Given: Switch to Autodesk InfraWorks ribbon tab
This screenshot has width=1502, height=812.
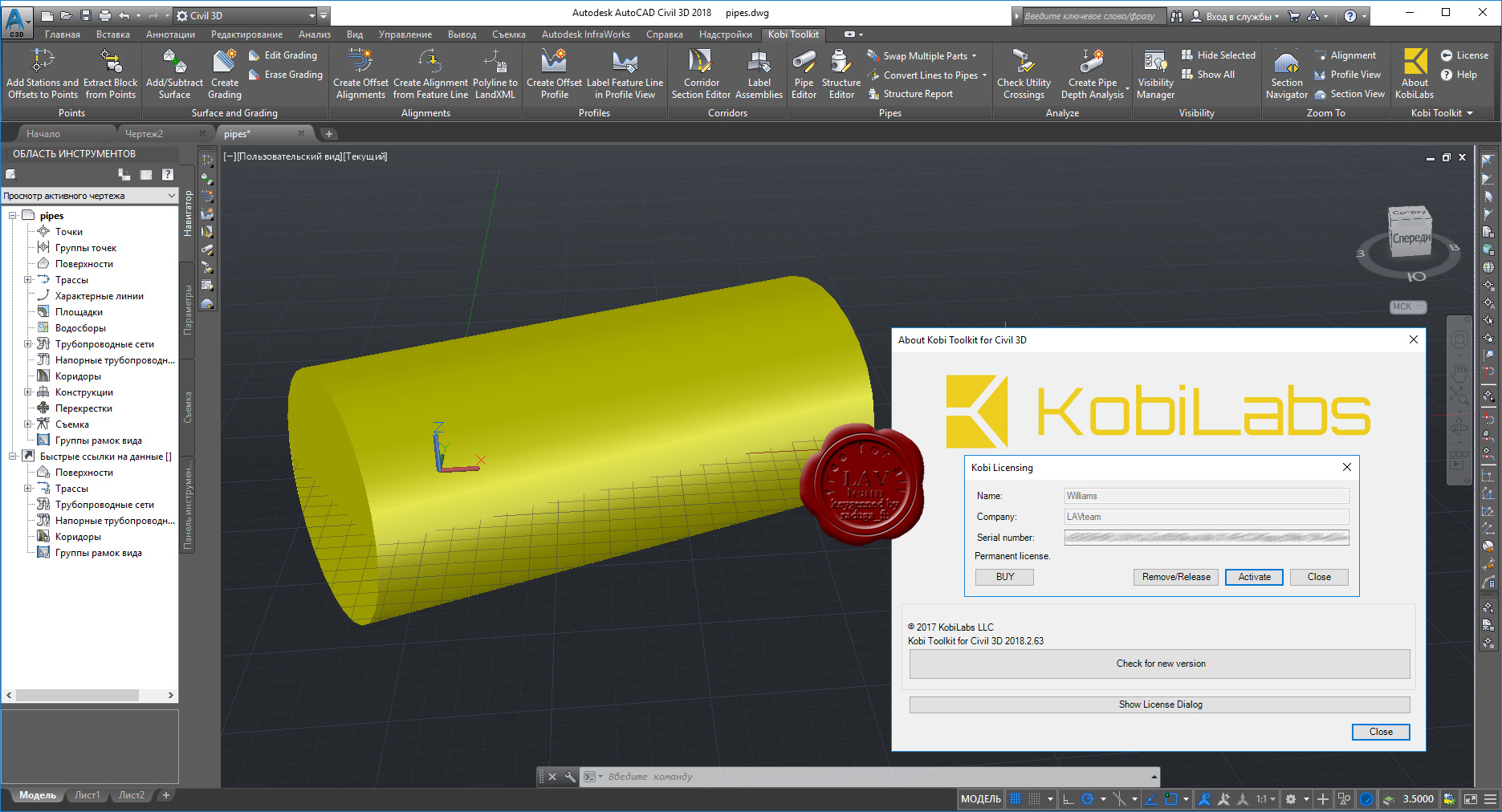Looking at the screenshot, I should point(586,35).
